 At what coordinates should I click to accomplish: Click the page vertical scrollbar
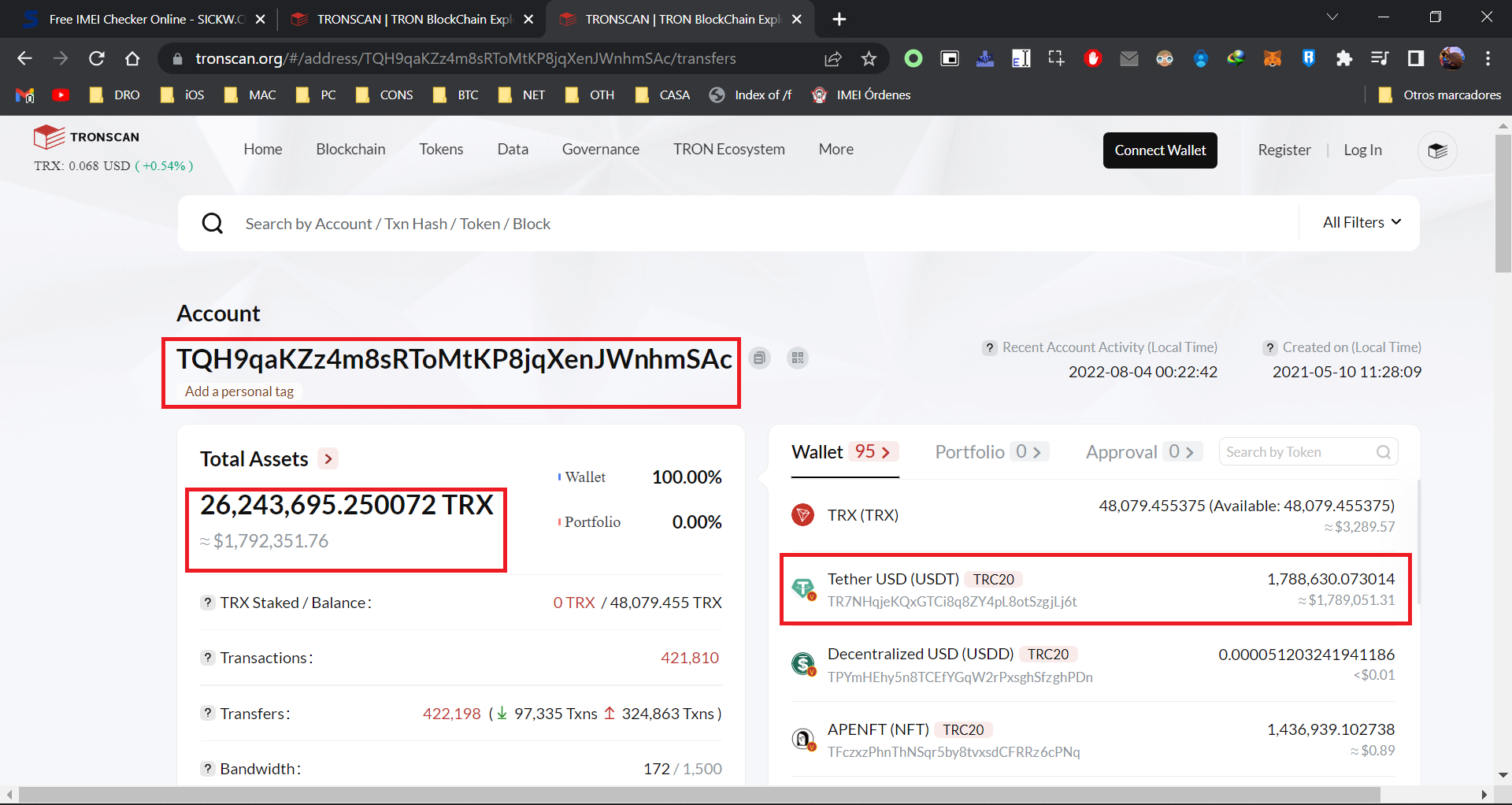point(1503,204)
